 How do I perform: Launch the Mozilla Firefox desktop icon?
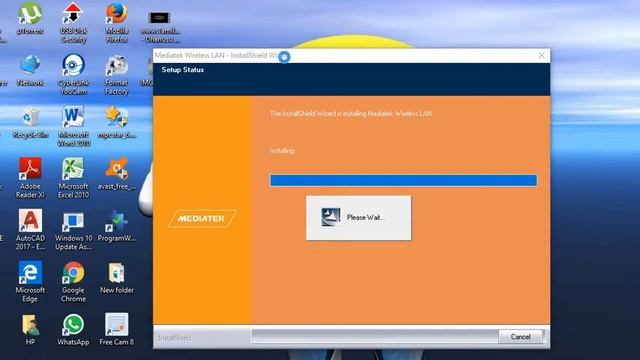pyautogui.click(x=117, y=22)
